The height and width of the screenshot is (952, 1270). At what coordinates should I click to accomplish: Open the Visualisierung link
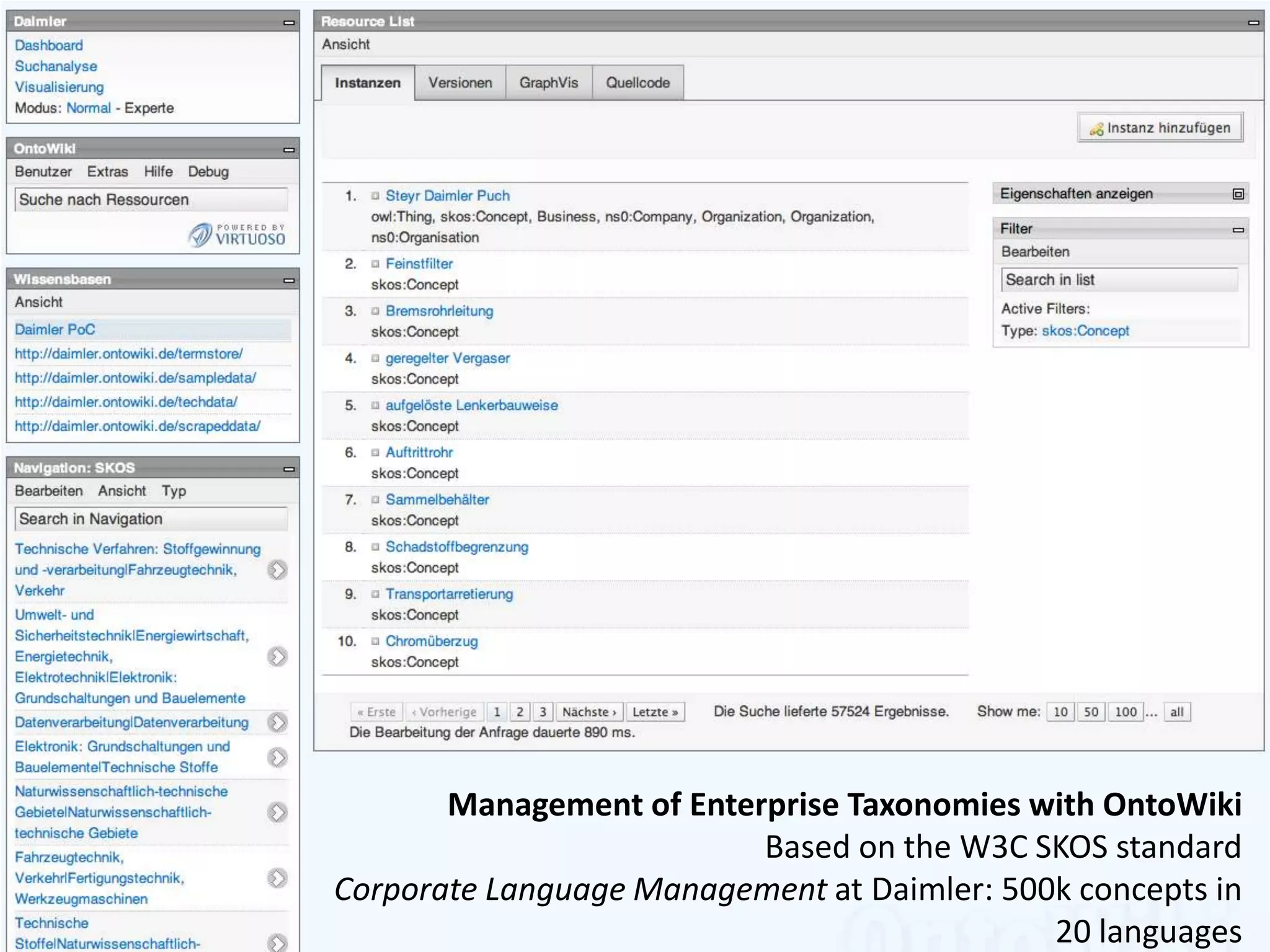(60, 87)
